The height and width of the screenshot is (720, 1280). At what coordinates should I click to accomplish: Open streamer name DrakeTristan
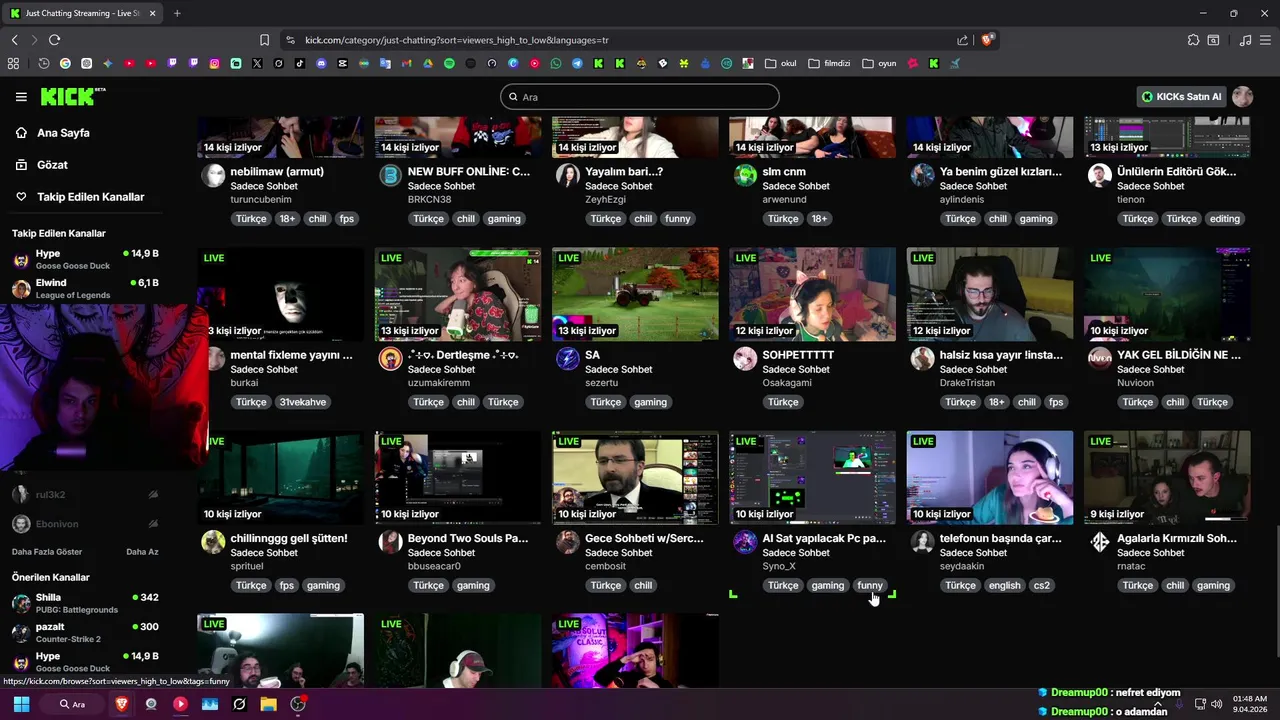point(966,383)
